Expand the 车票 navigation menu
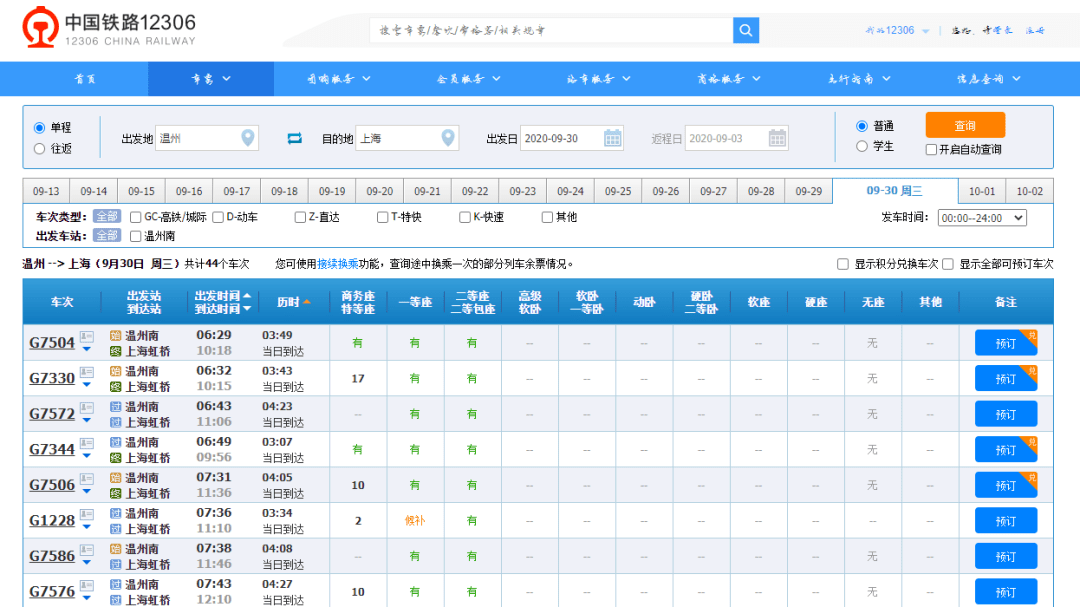Viewport: 1080px width, 607px height. pyautogui.click(x=211, y=79)
